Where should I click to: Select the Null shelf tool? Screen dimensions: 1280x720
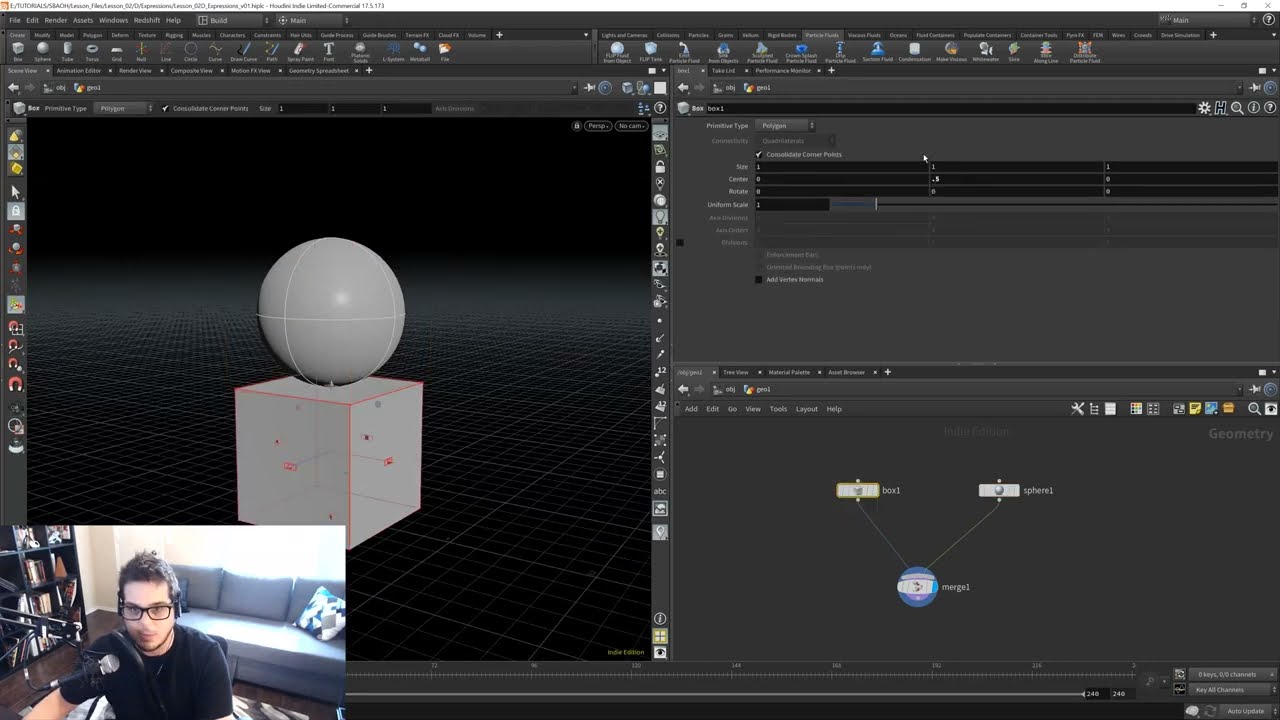pos(141,51)
